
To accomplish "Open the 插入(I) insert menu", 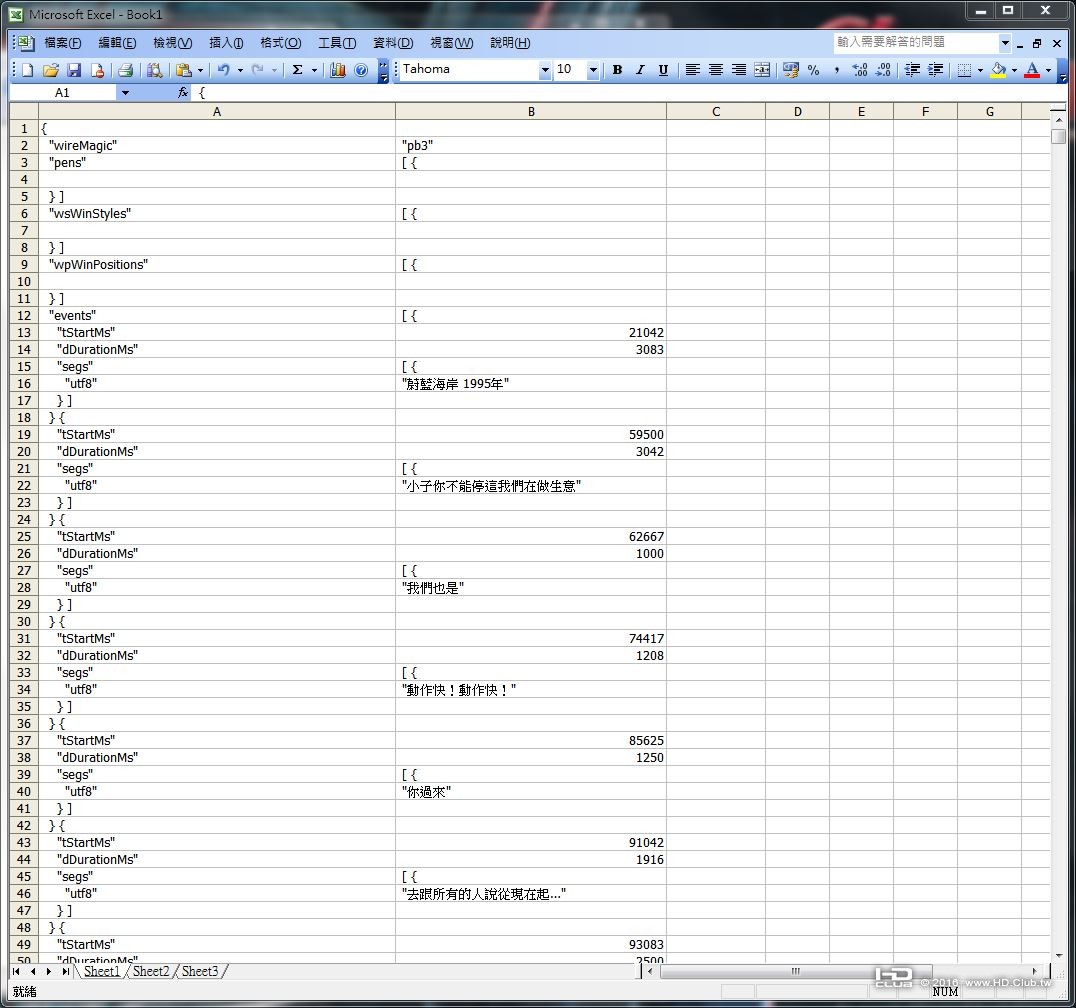I will tap(226, 43).
